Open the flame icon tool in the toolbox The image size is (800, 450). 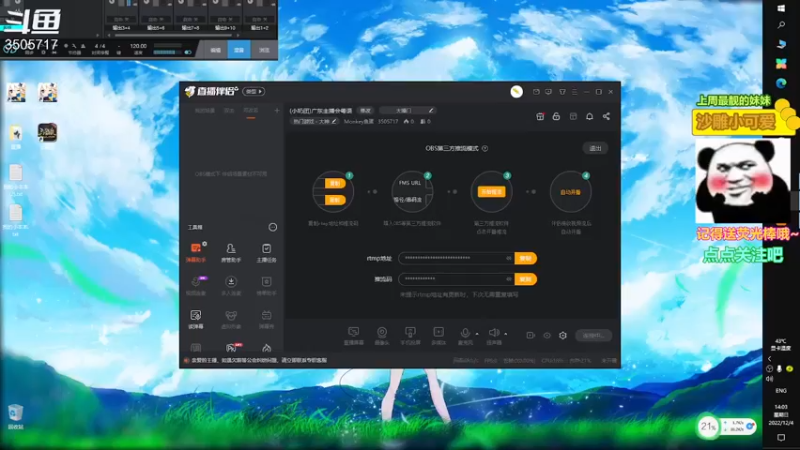(x=266, y=348)
